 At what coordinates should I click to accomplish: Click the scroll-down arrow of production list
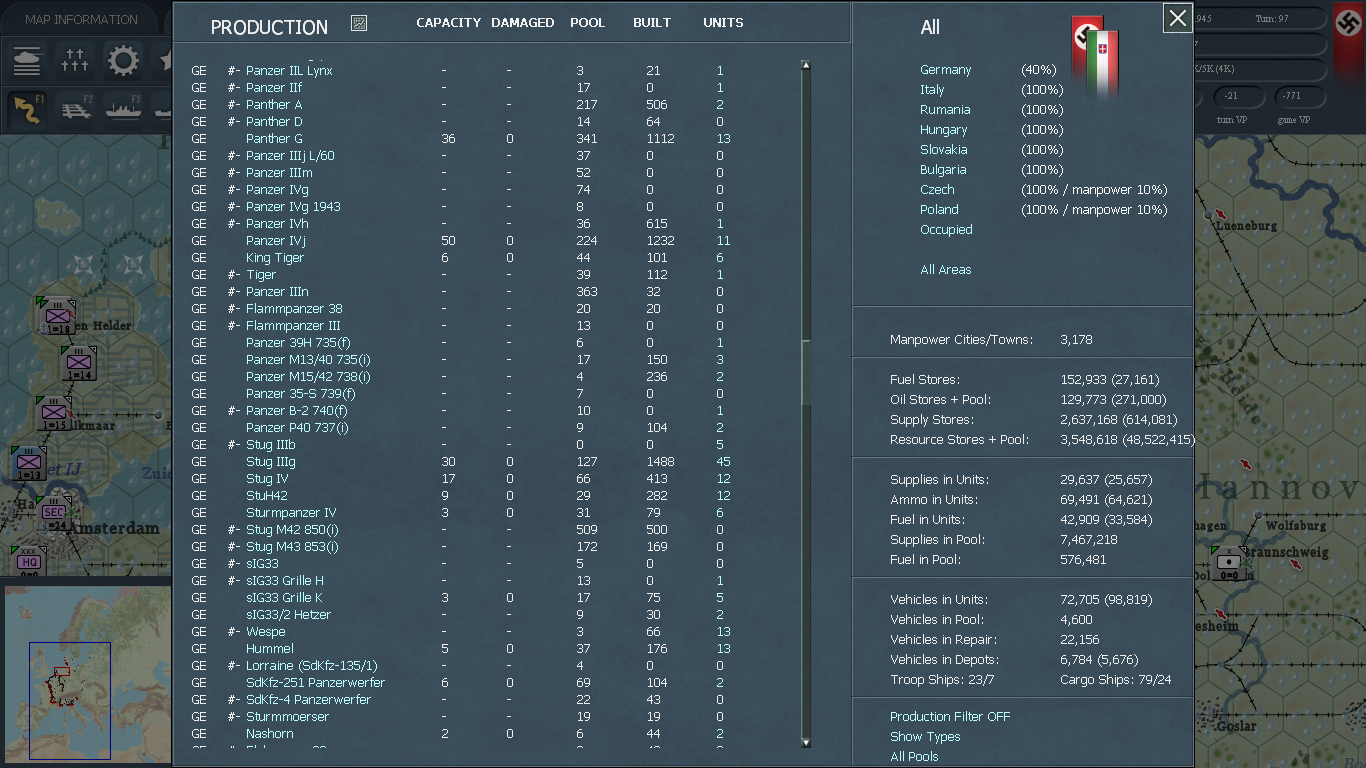coord(806,742)
